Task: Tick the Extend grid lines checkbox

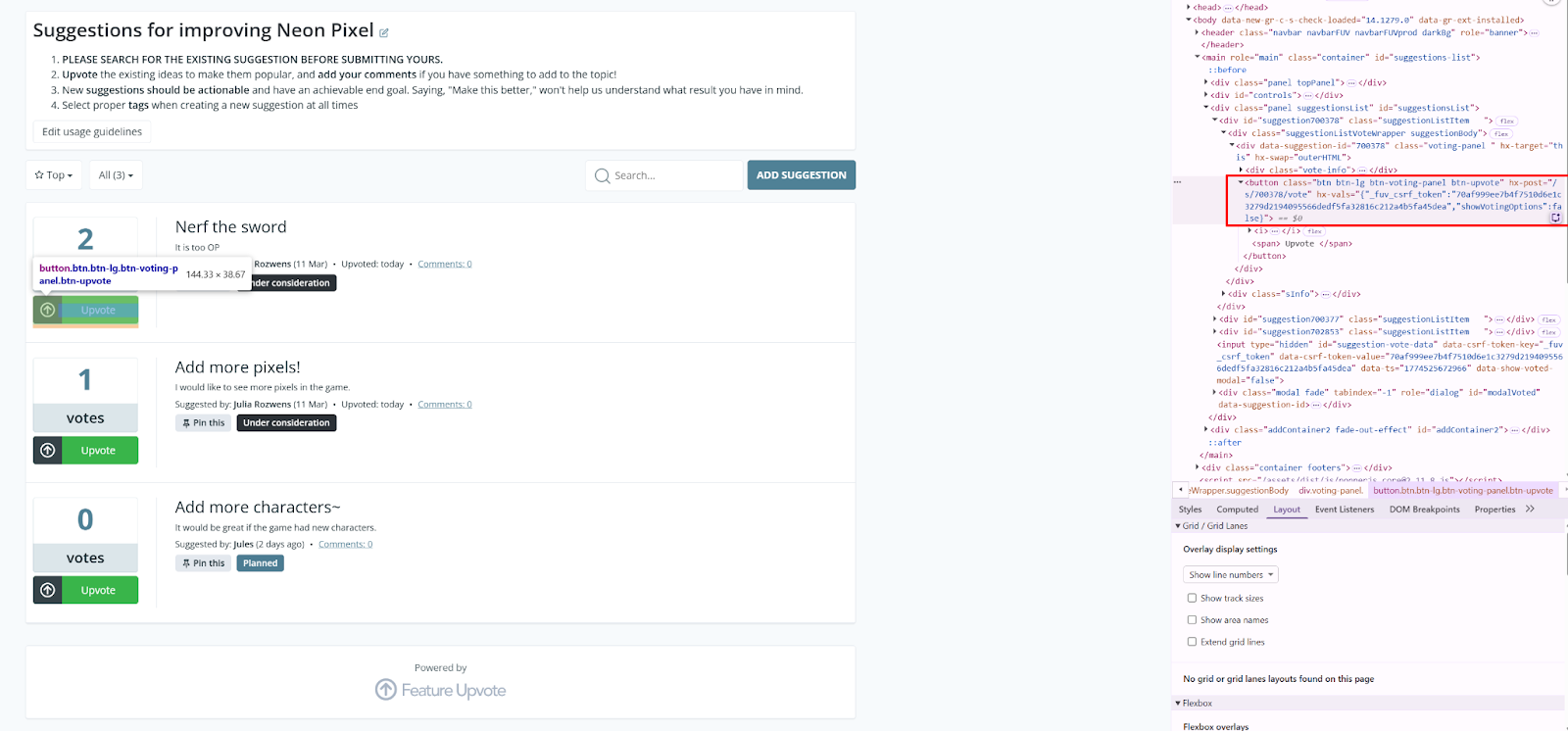Action: tap(1192, 642)
